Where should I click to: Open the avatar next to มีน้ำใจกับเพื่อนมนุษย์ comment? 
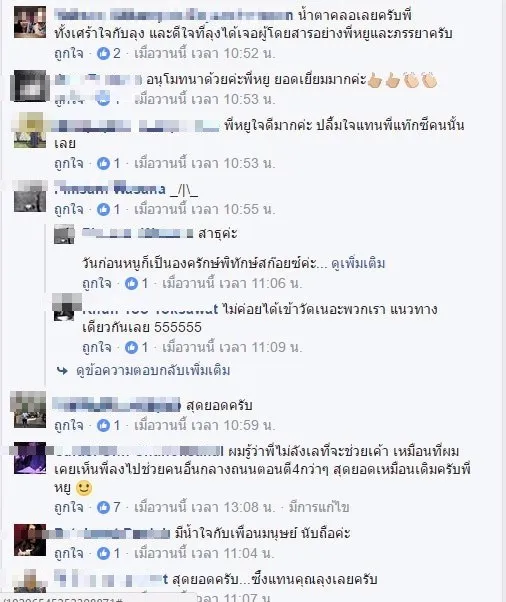(30, 540)
